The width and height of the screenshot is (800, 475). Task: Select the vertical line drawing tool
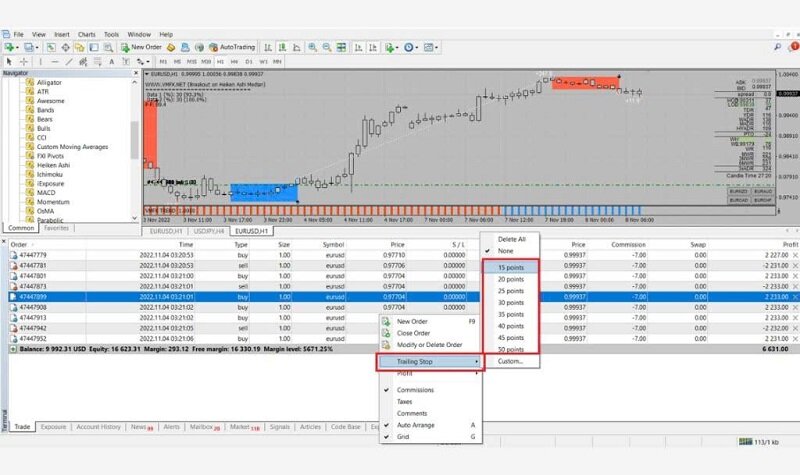(40, 61)
